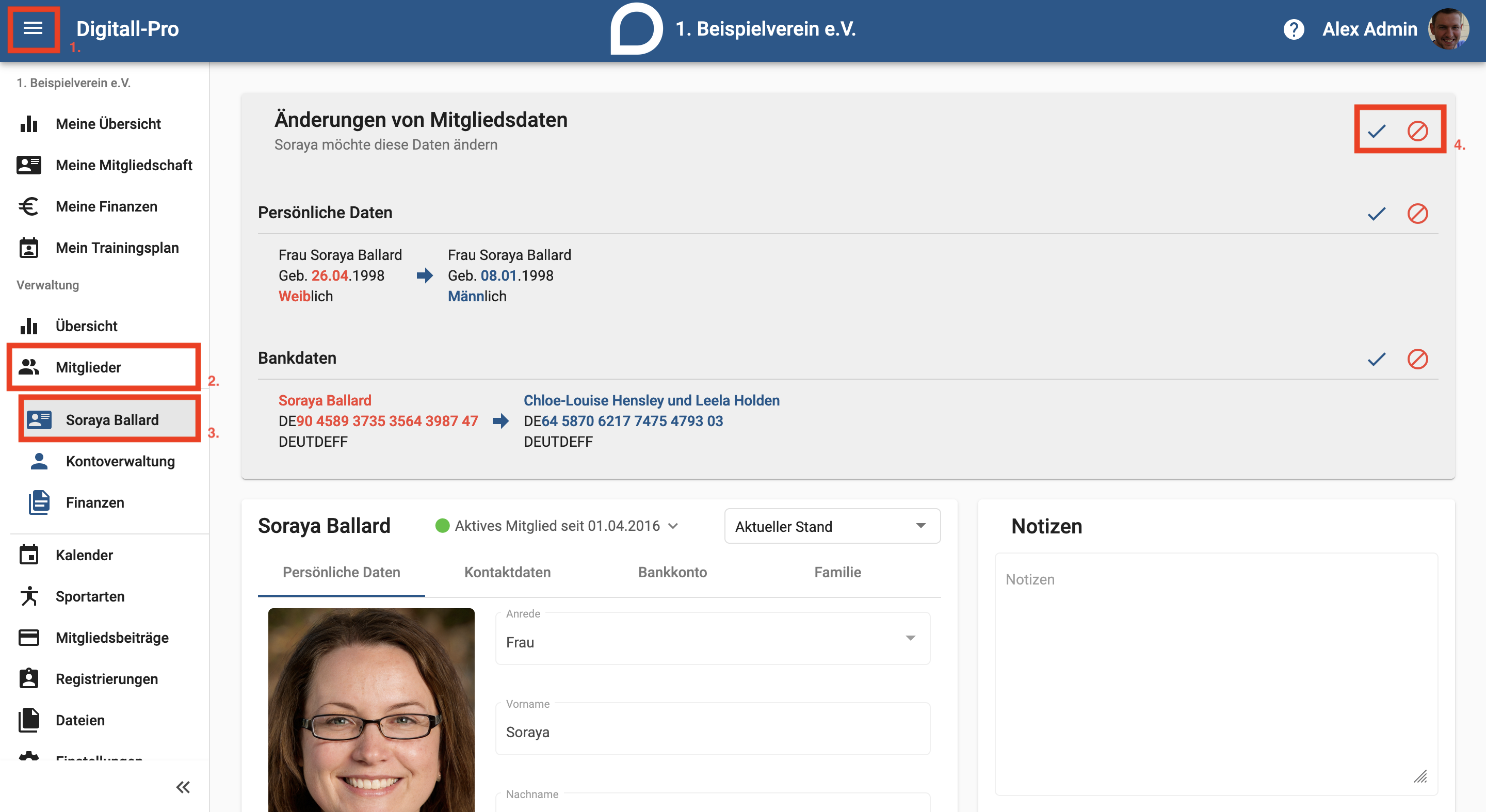Open Registrierungen in sidebar
This screenshot has width=1486, height=812.
pos(104,679)
